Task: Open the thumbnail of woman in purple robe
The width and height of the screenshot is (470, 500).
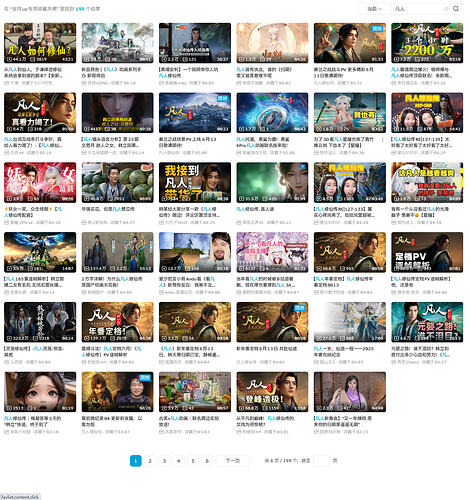Action: click(x=350, y=392)
